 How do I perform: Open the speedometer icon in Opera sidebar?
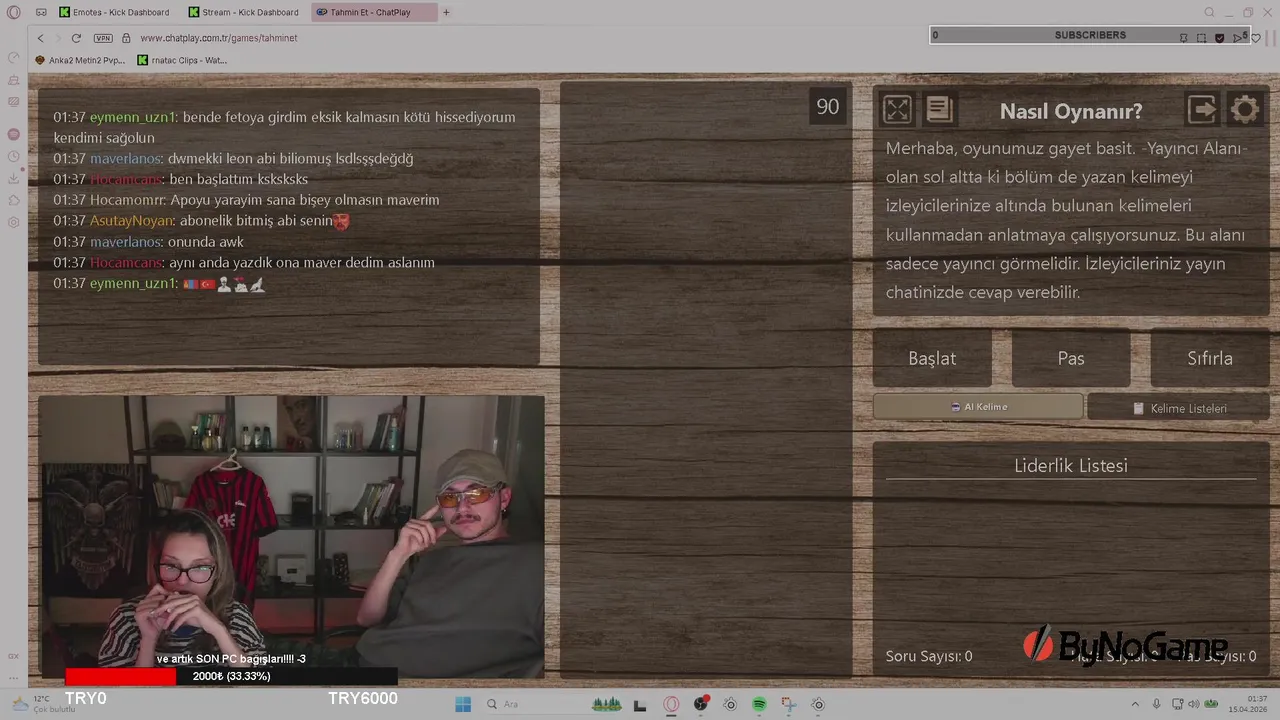tap(13, 57)
